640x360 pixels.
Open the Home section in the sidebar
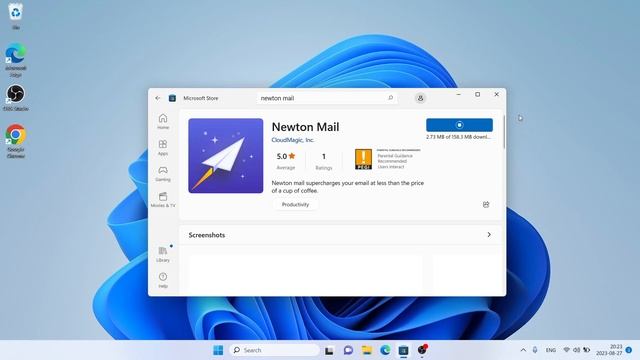(163, 122)
